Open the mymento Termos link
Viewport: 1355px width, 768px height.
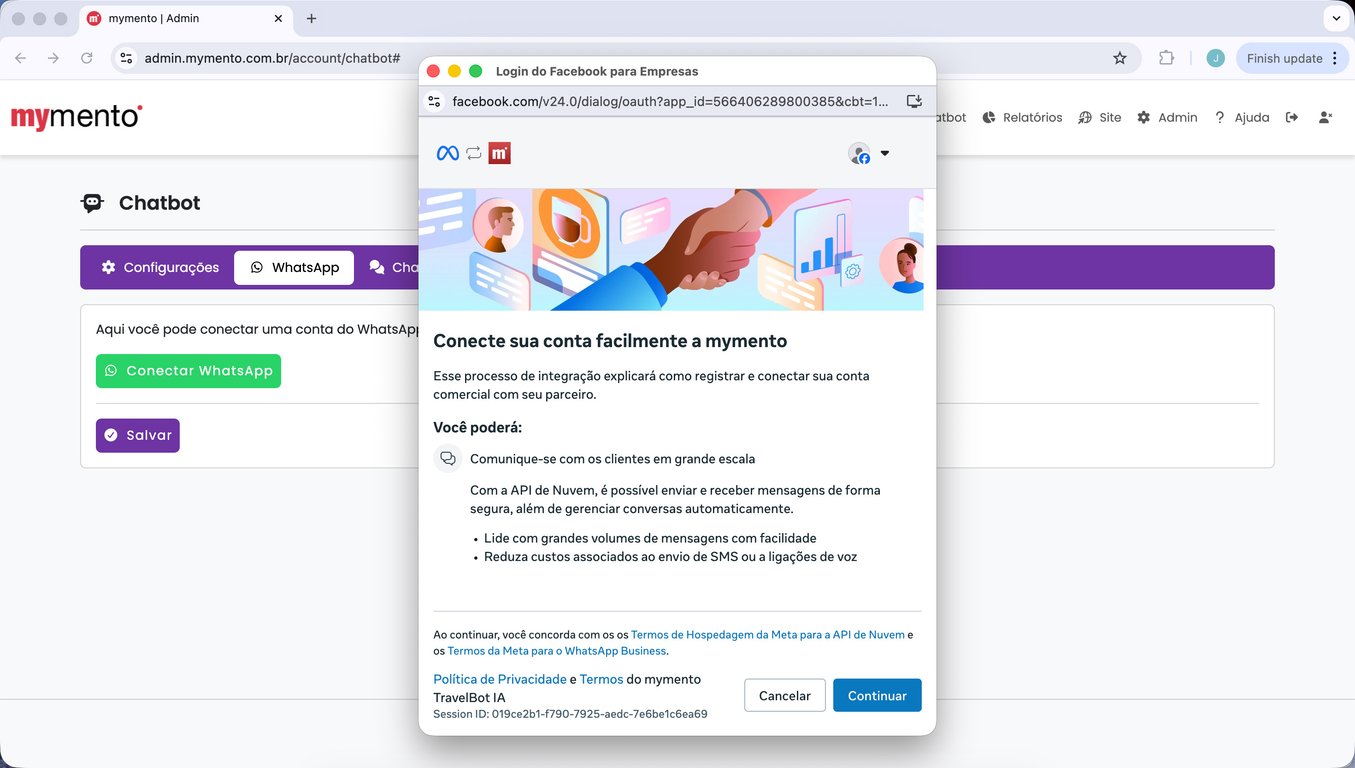pyautogui.click(x=601, y=679)
